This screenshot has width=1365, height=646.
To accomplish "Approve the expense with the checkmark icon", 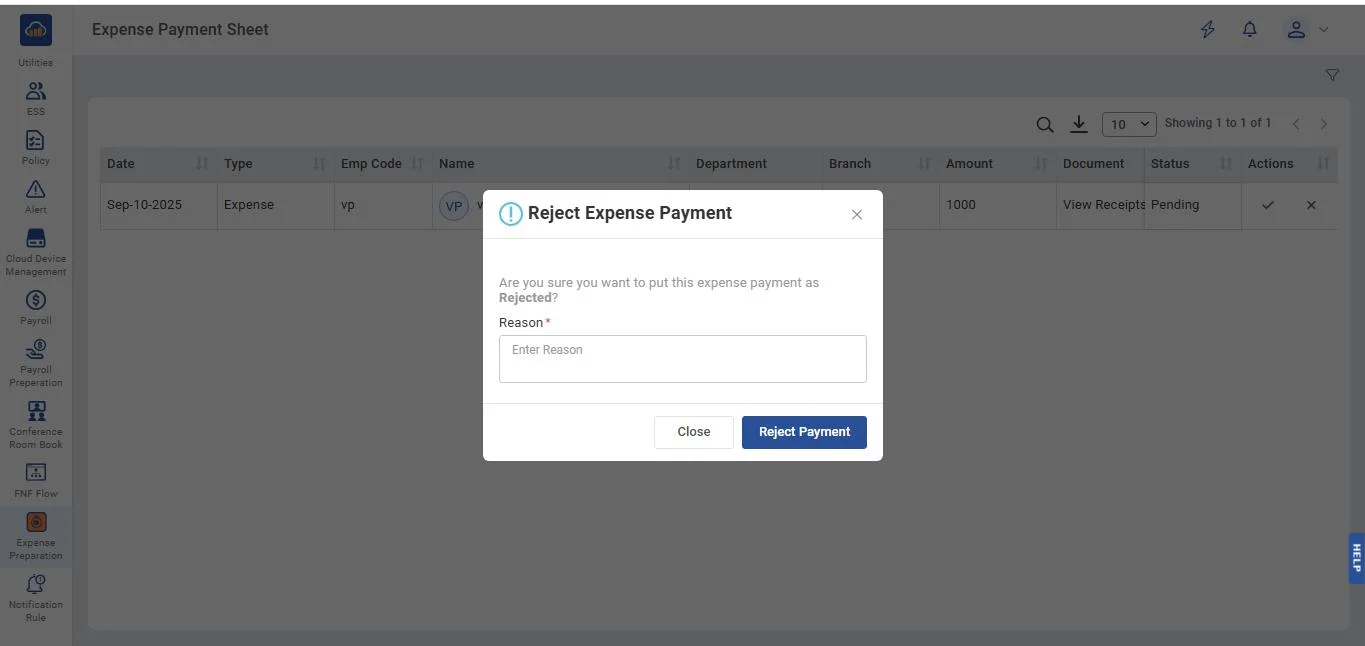I will (x=1268, y=205).
